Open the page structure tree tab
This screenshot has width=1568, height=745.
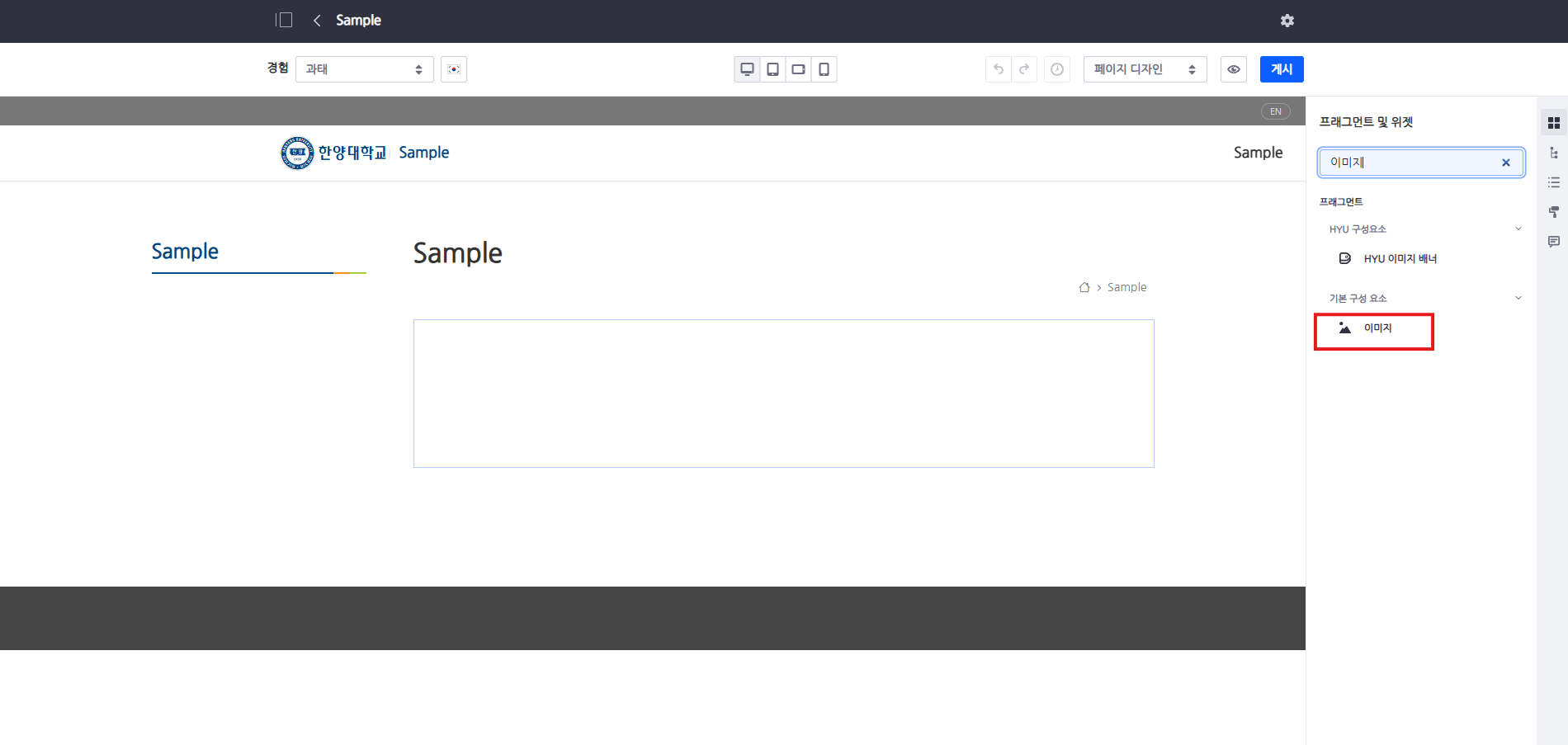click(1554, 153)
